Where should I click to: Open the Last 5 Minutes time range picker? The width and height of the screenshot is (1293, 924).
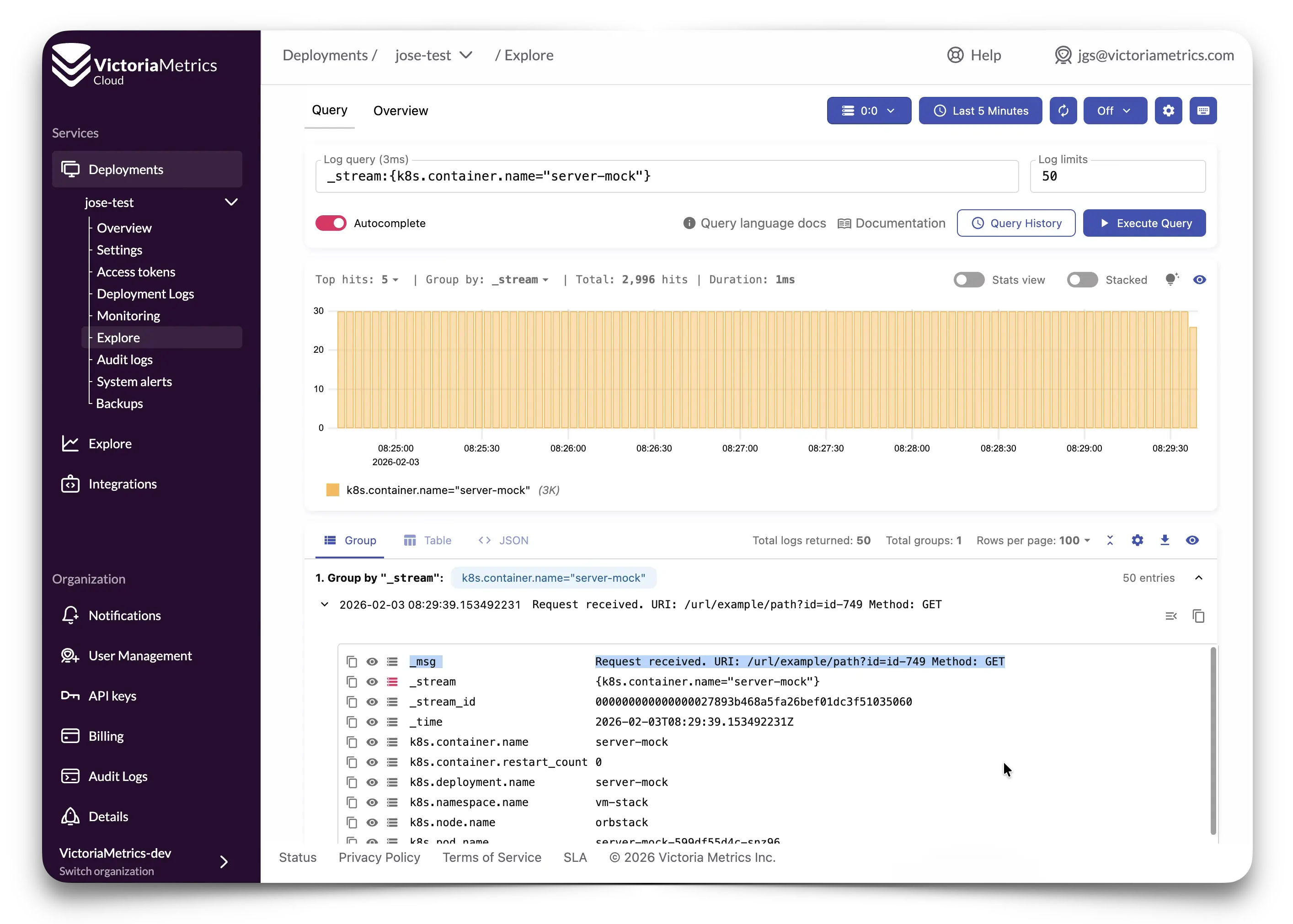980,111
